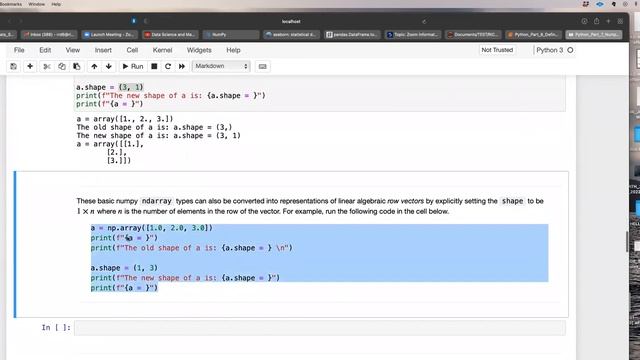
Task: Click the localhost address bar
Action: pos(291,21)
